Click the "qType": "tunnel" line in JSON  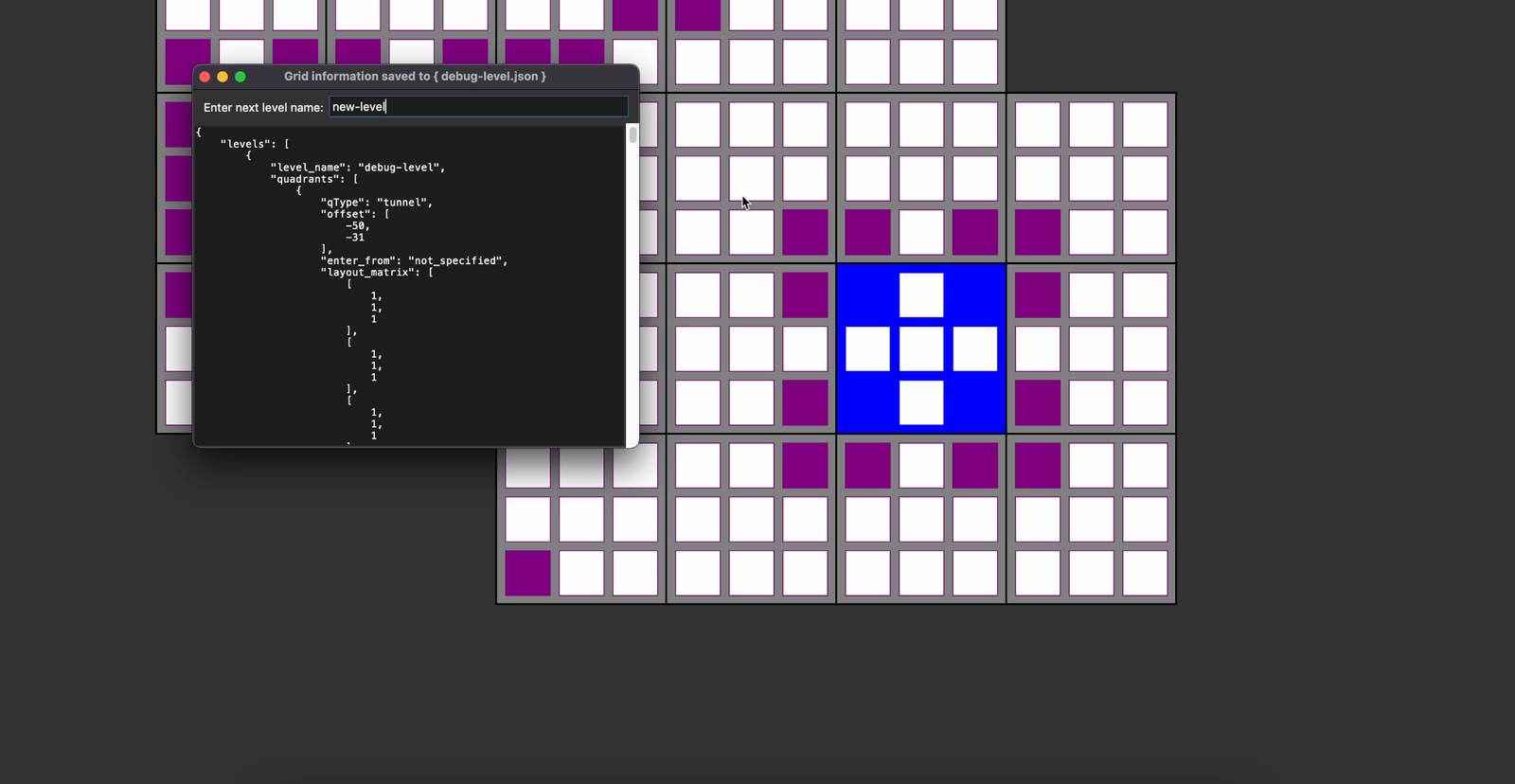pyautogui.click(x=376, y=203)
